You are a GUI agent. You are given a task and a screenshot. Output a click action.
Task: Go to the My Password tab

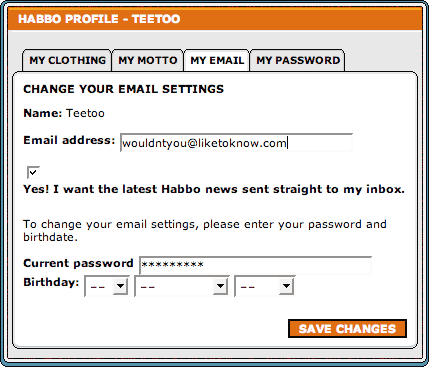298,60
